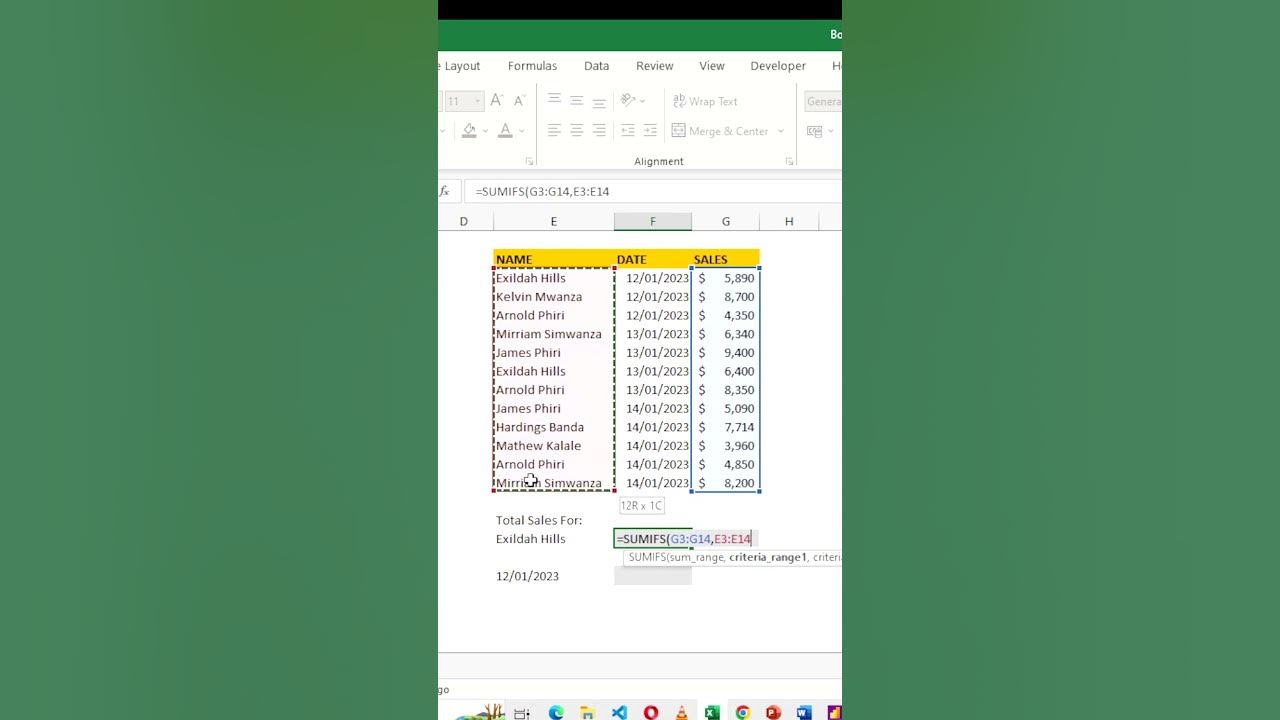Open the Opera browser from the taskbar

click(651, 712)
